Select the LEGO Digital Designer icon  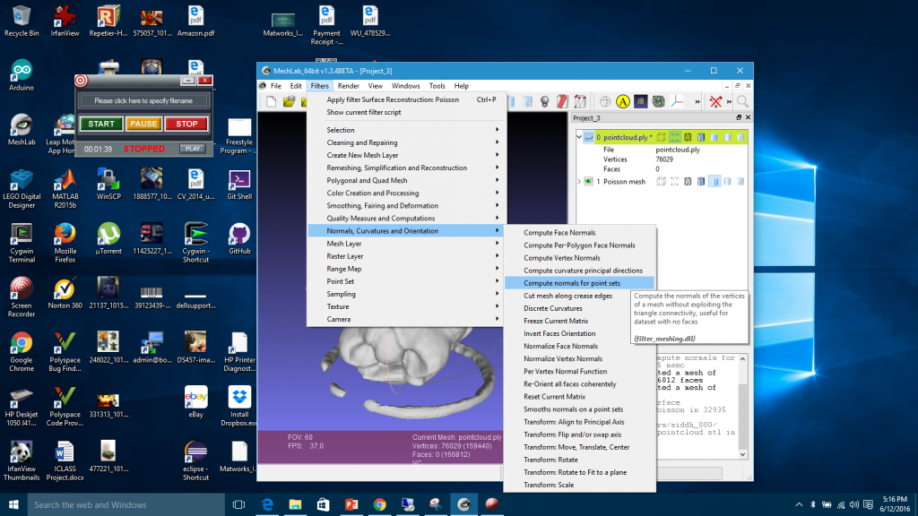(22, 189)
